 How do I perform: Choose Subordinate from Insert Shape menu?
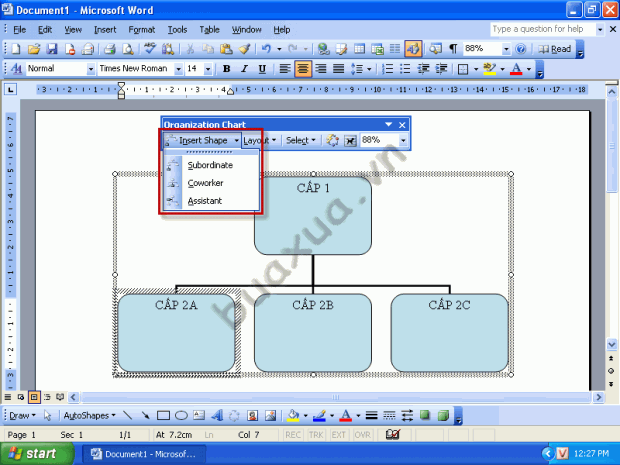(x=212, y=165)
